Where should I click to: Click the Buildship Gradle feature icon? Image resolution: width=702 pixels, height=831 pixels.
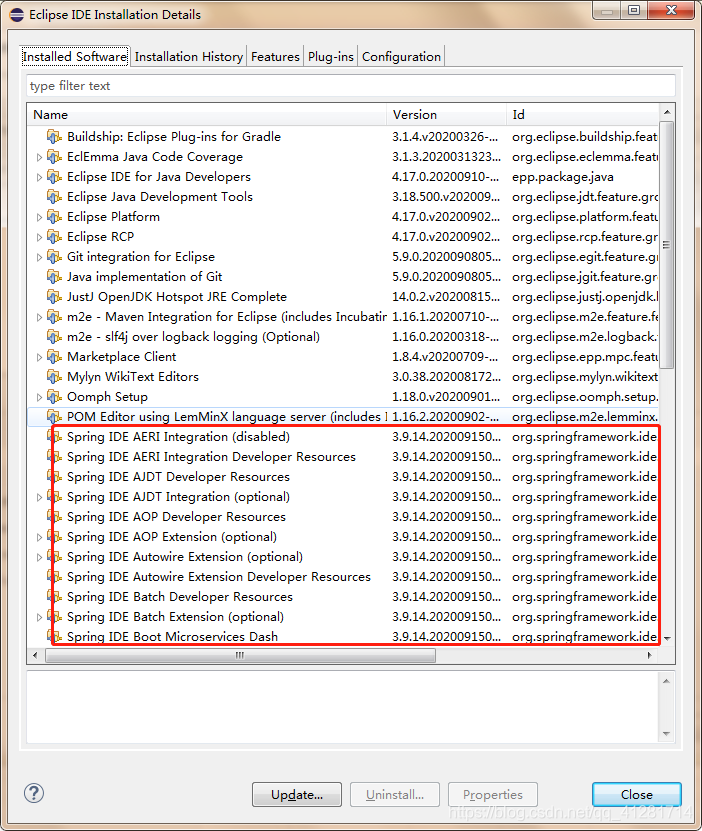point(54,137)
